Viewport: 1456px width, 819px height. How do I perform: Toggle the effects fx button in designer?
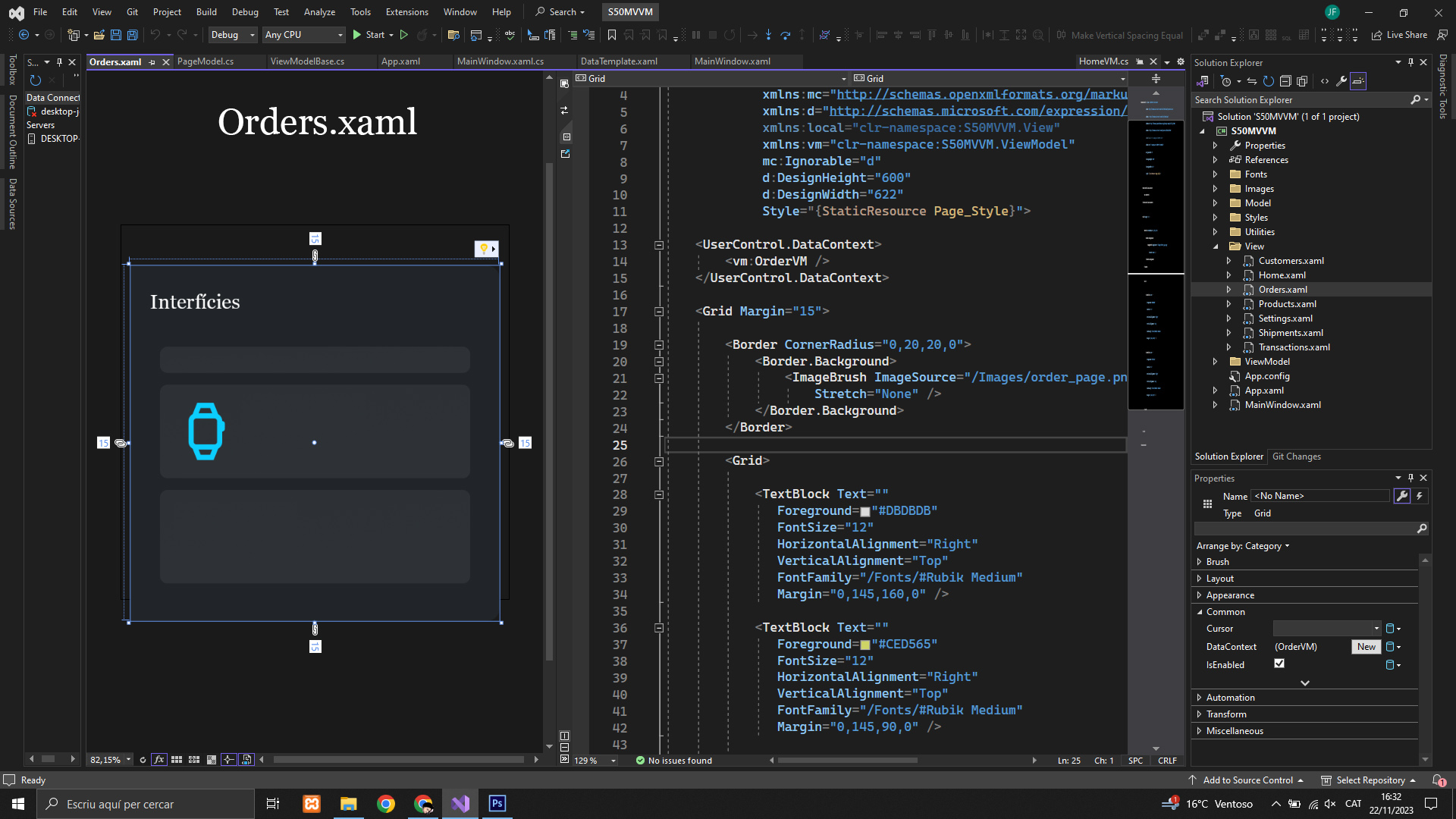(158, 760)
